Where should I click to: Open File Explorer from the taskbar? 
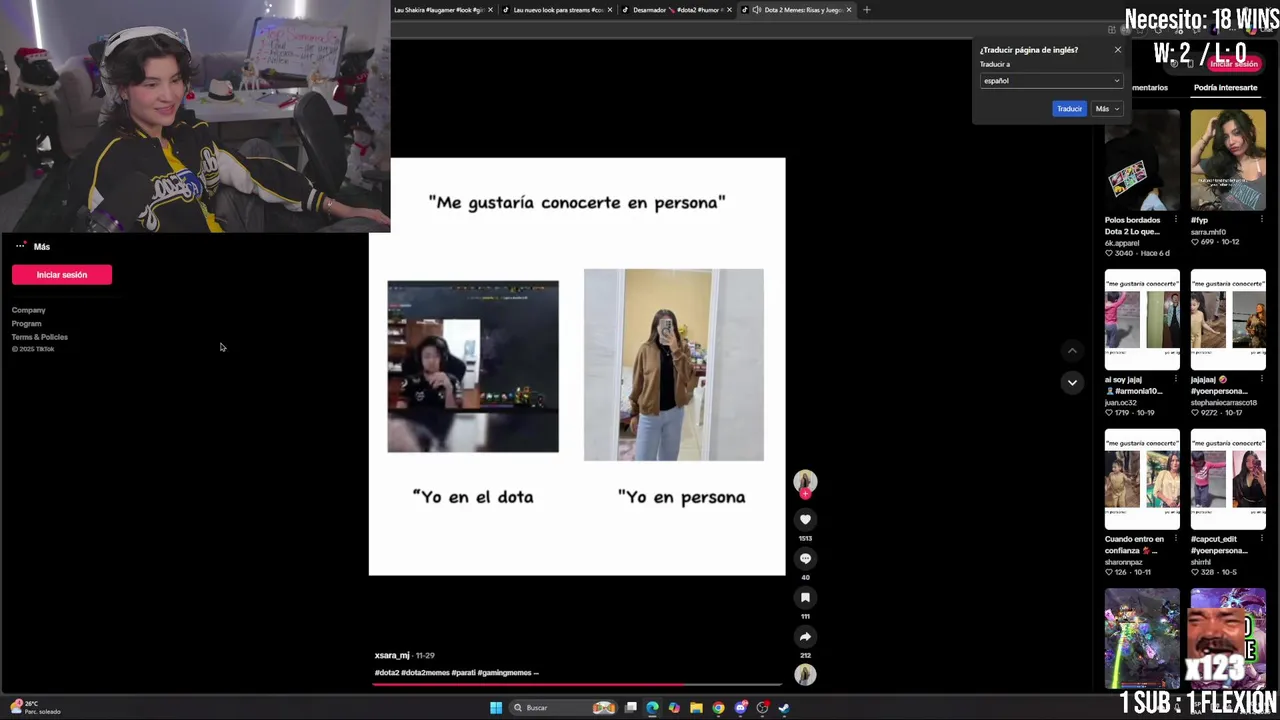[x=696, y=708]
